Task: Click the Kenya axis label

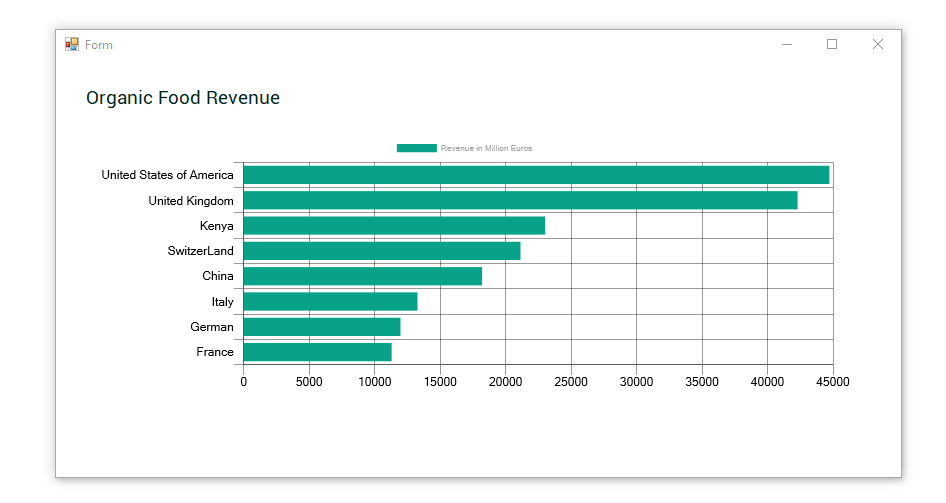Action: click(217, 226)
